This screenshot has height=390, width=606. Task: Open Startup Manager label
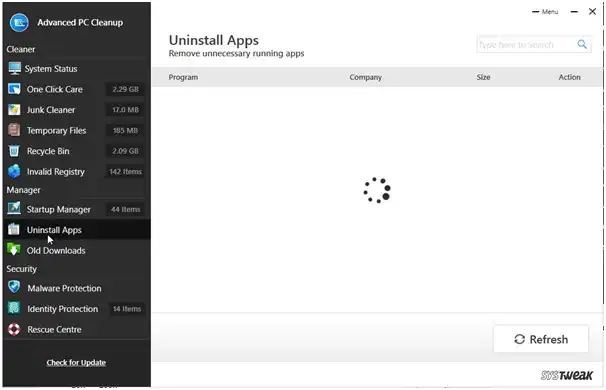point(58,209)
